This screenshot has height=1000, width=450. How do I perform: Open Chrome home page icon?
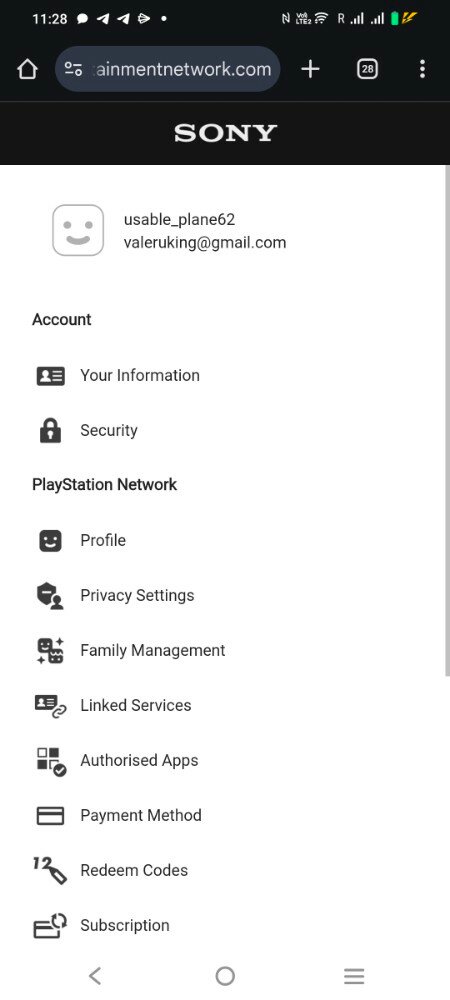[27, 69]
